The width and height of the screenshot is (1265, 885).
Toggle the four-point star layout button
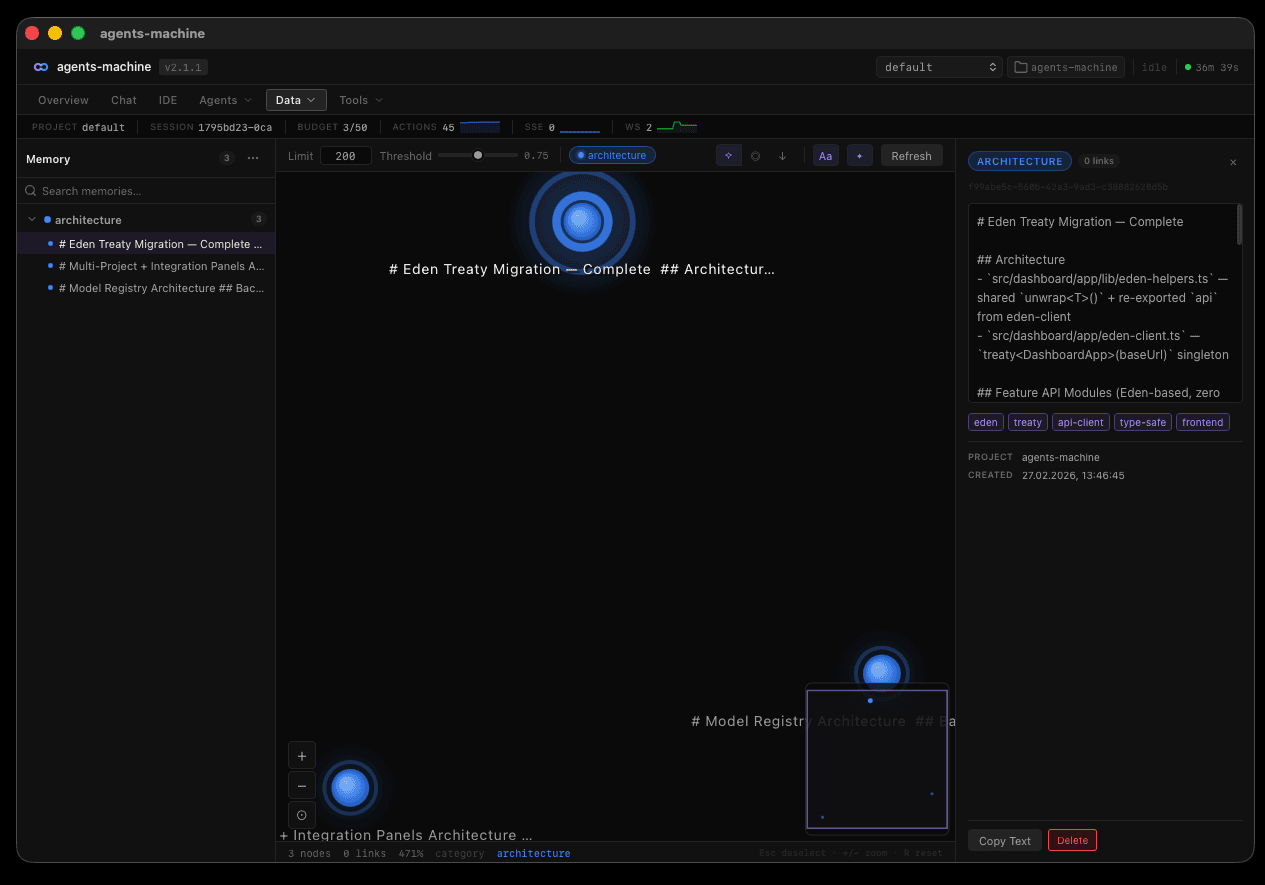click(x=729, y=156)
